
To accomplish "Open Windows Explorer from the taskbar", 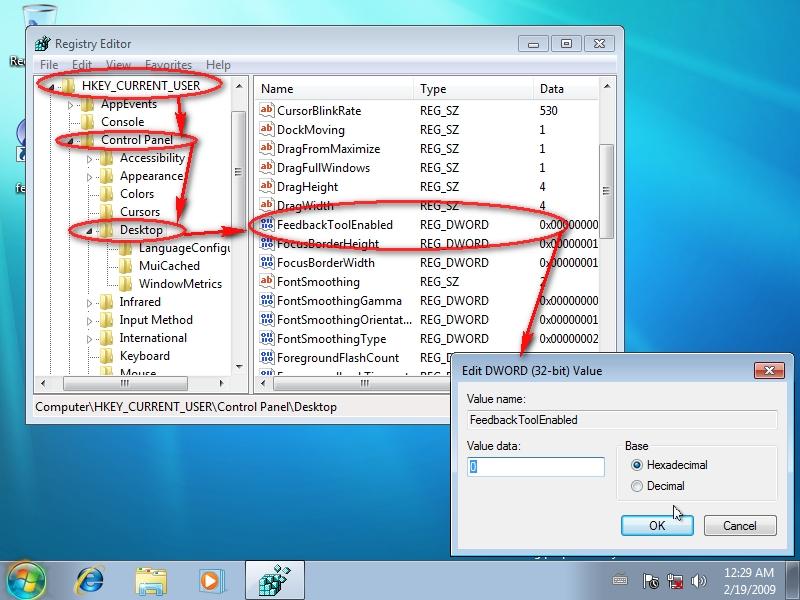I will pos(150,578).
